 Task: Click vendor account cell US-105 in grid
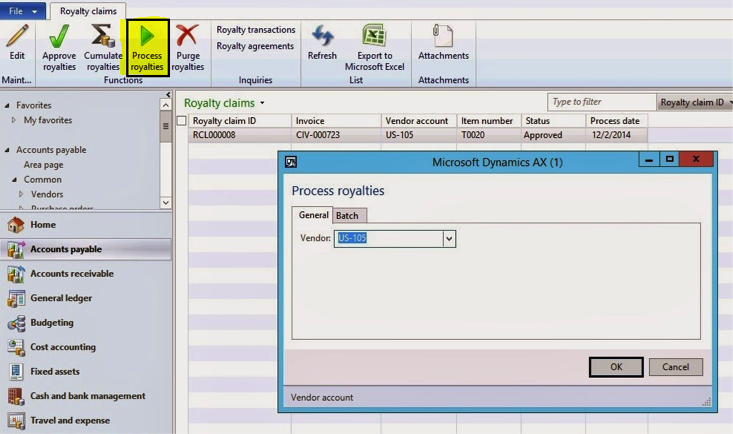[419, 135]
